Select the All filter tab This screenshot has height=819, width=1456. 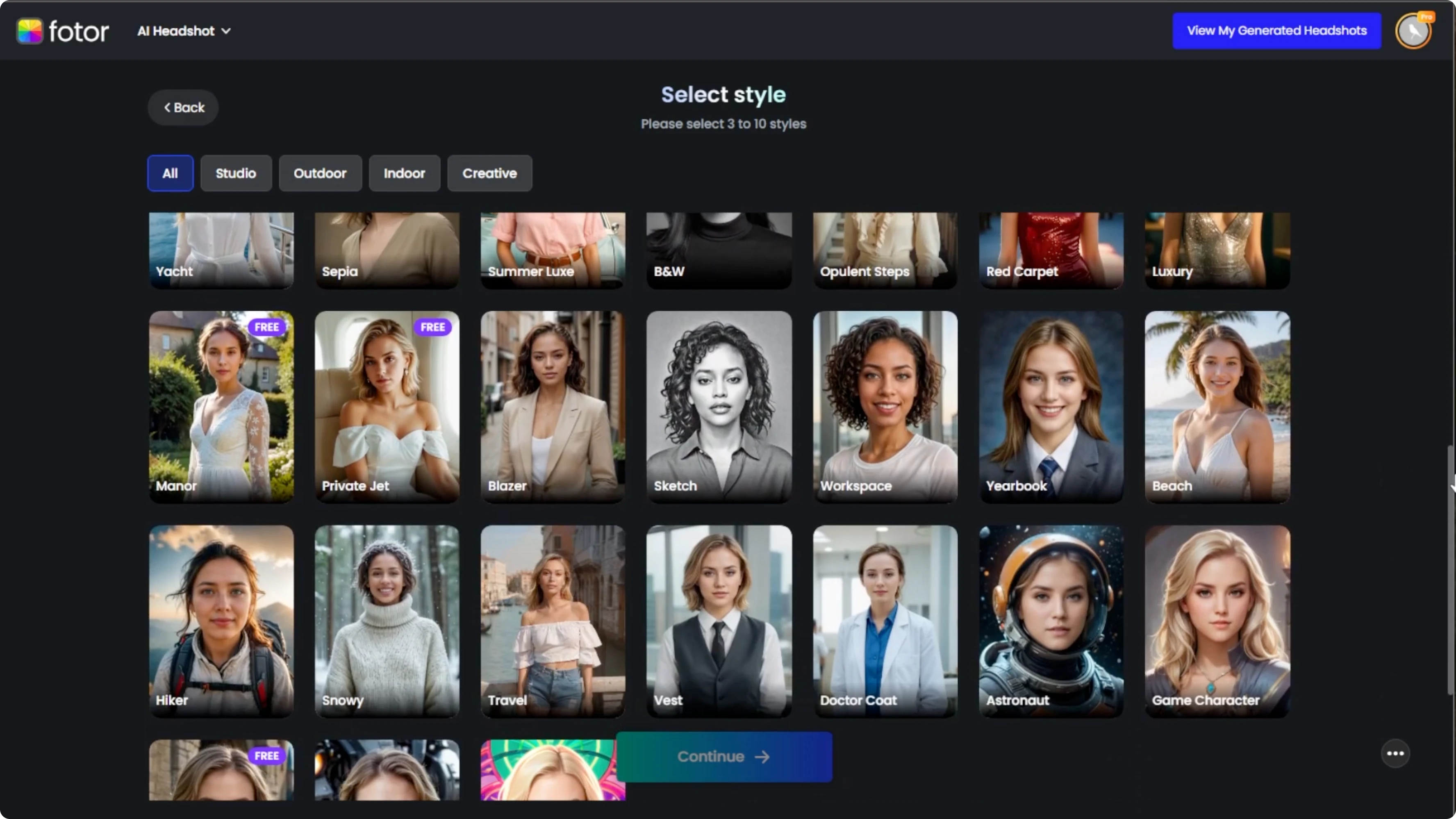[170, 173]
